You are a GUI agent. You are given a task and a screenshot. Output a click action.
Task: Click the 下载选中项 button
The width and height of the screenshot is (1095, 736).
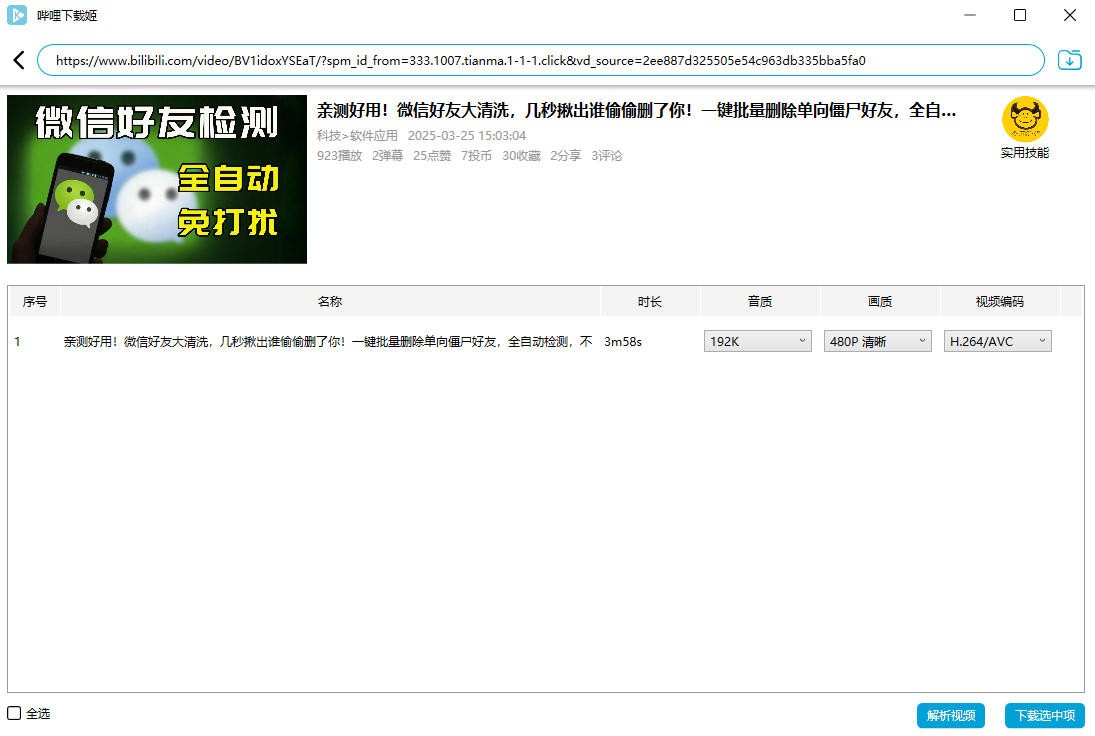coord(1045,716)
